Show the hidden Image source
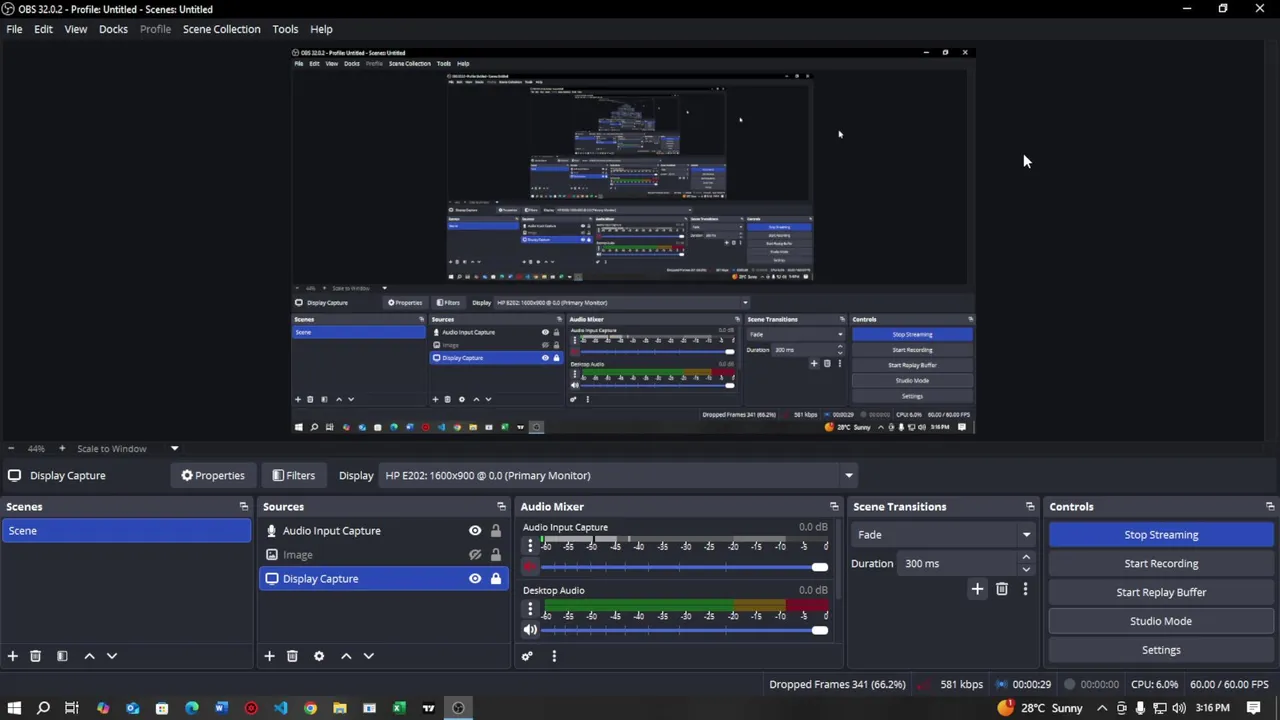 pyautogui.click(x=475, y=555)
